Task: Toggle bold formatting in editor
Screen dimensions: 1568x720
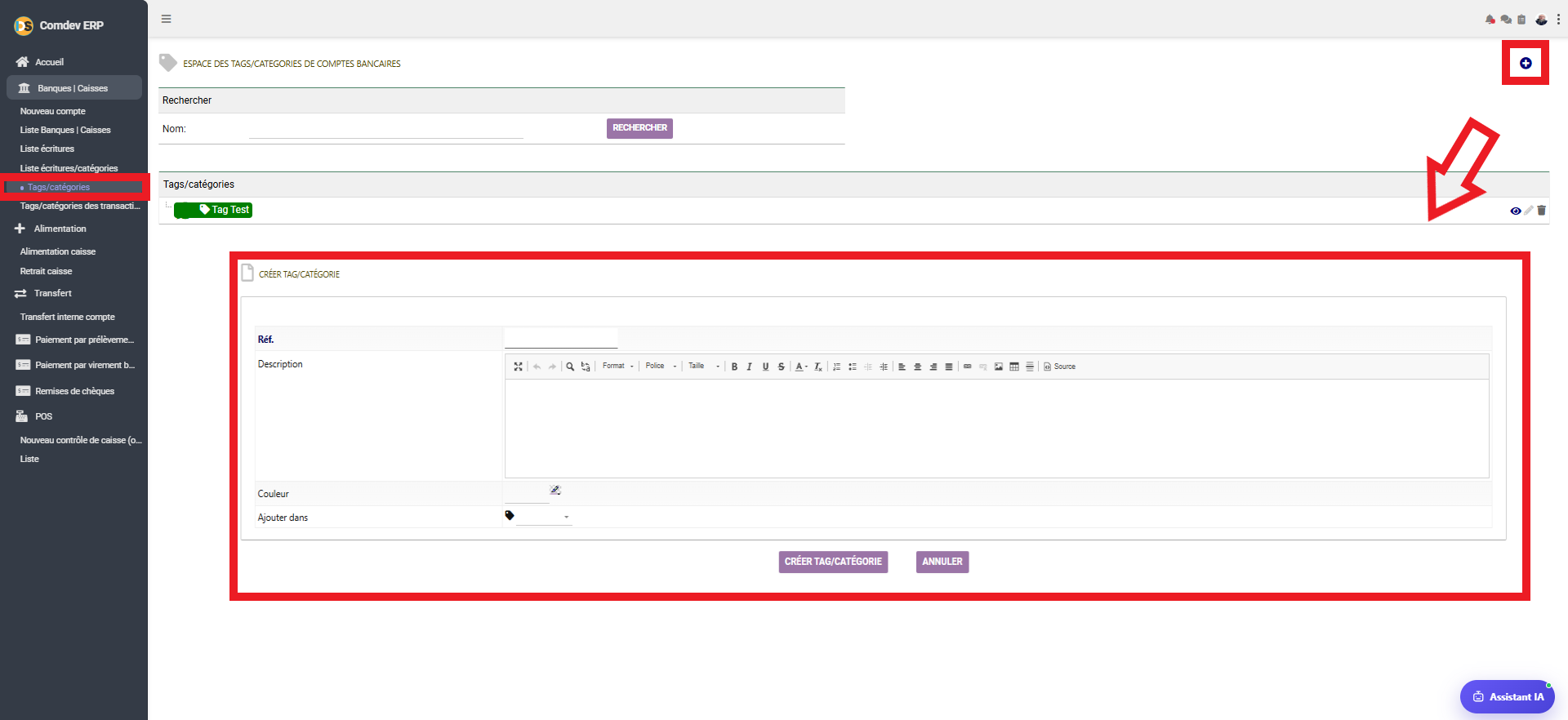Action: [x=734, y=367]
